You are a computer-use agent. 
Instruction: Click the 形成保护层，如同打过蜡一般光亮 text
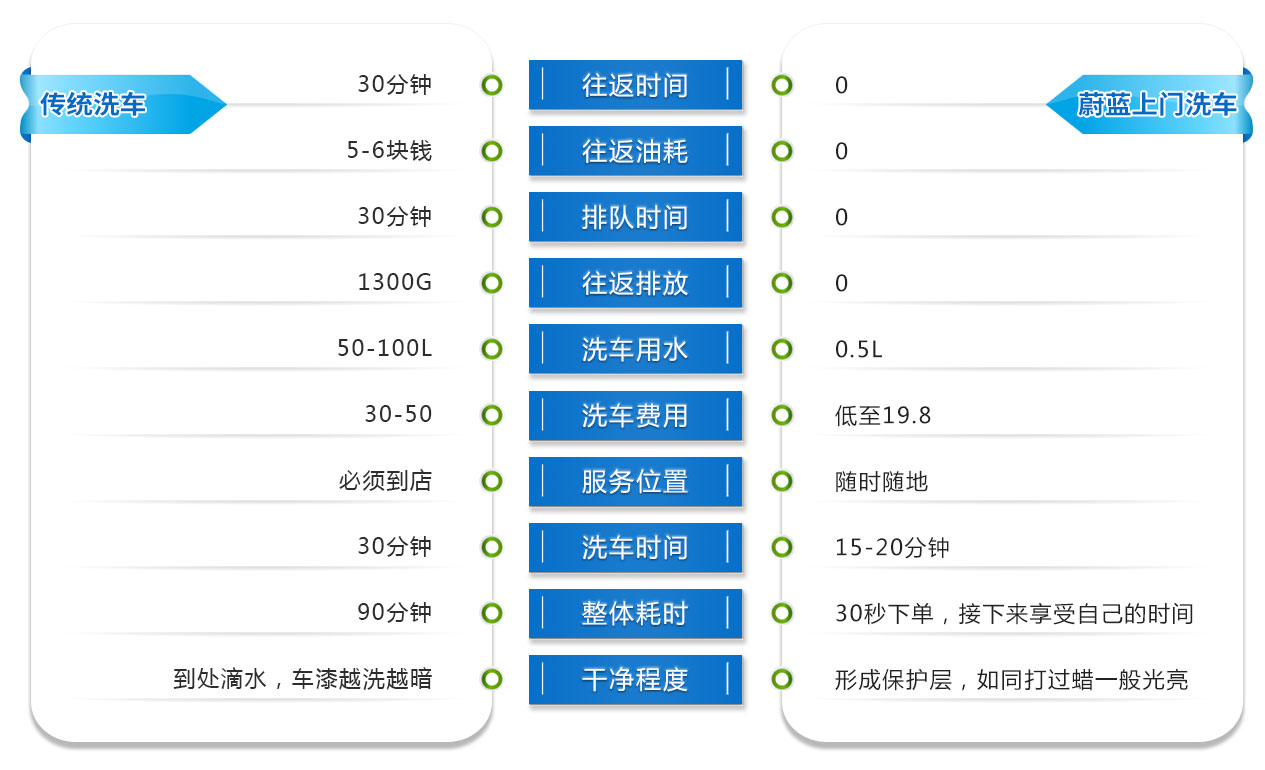coord(1012,679)
